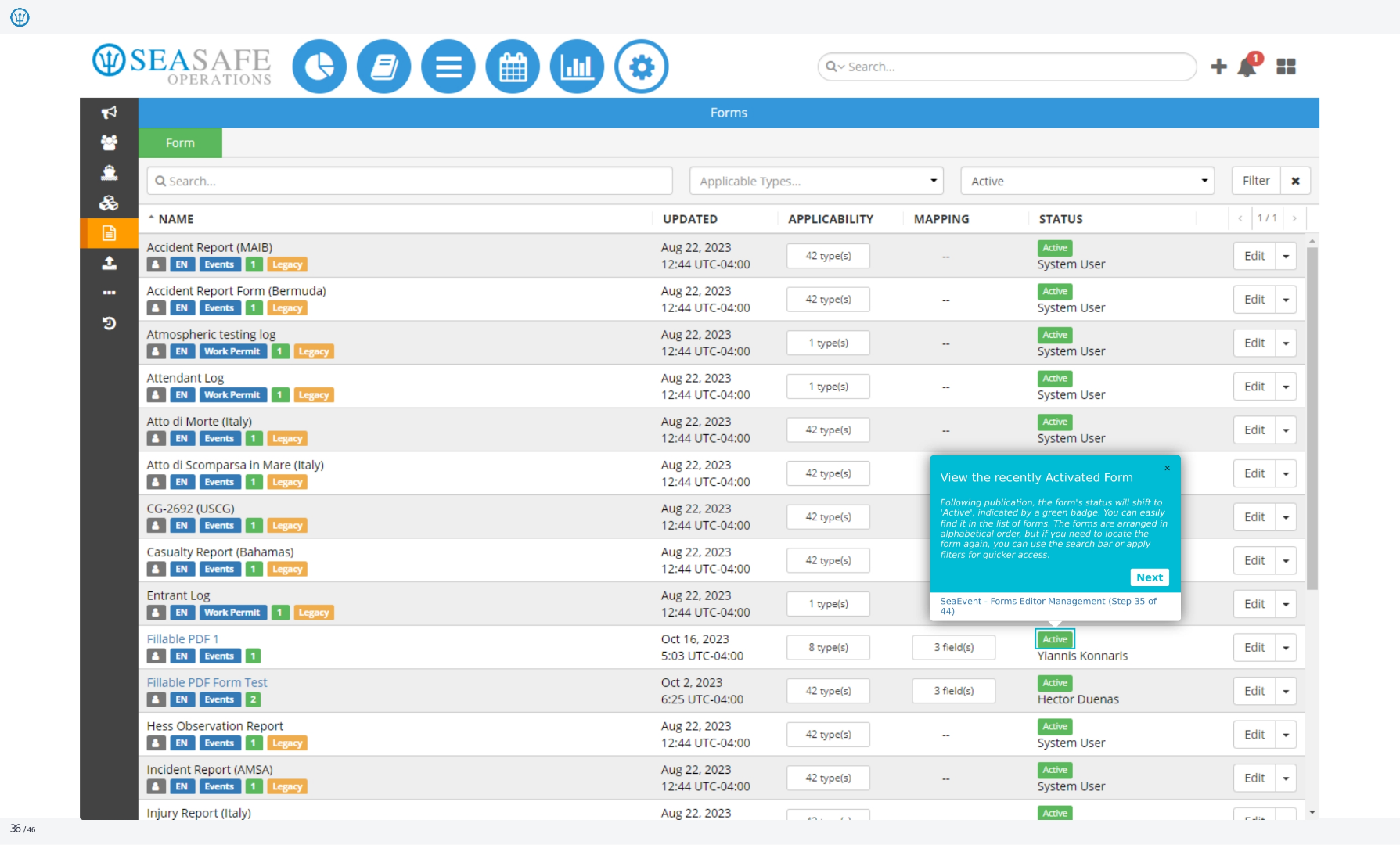Image resolution: width=1400 pixels, height=845 pixels.
Task: Click Next in the tutorial popup
Action: pyautogui.click(x=1150, y=577)
